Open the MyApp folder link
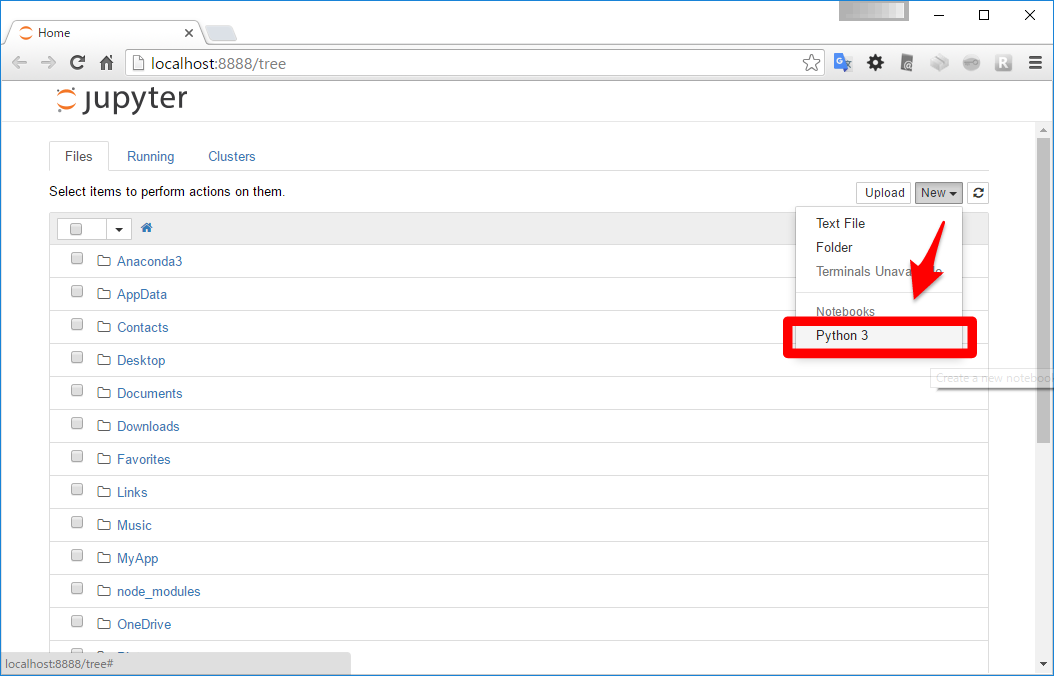 [138, 558]
